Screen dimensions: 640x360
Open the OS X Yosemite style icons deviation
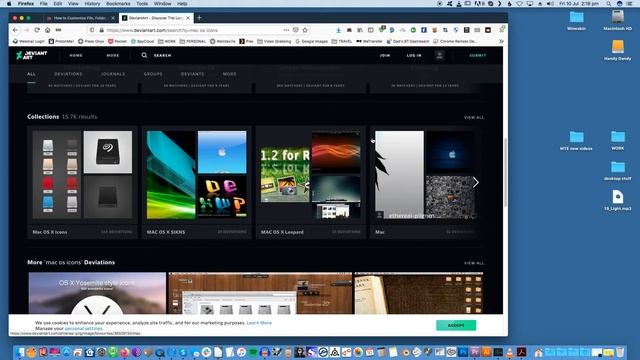(x=97, y=293)
